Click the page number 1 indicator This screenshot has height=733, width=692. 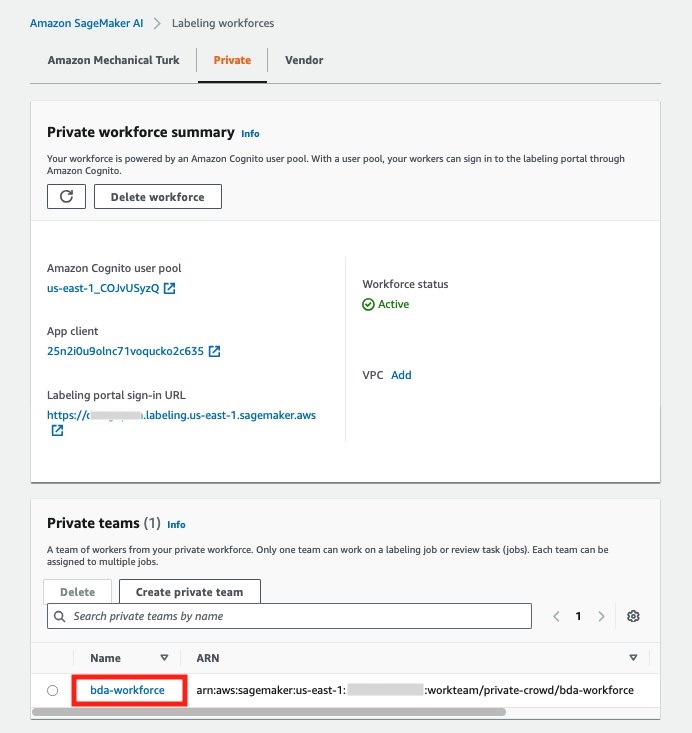(x=578, y=616)
